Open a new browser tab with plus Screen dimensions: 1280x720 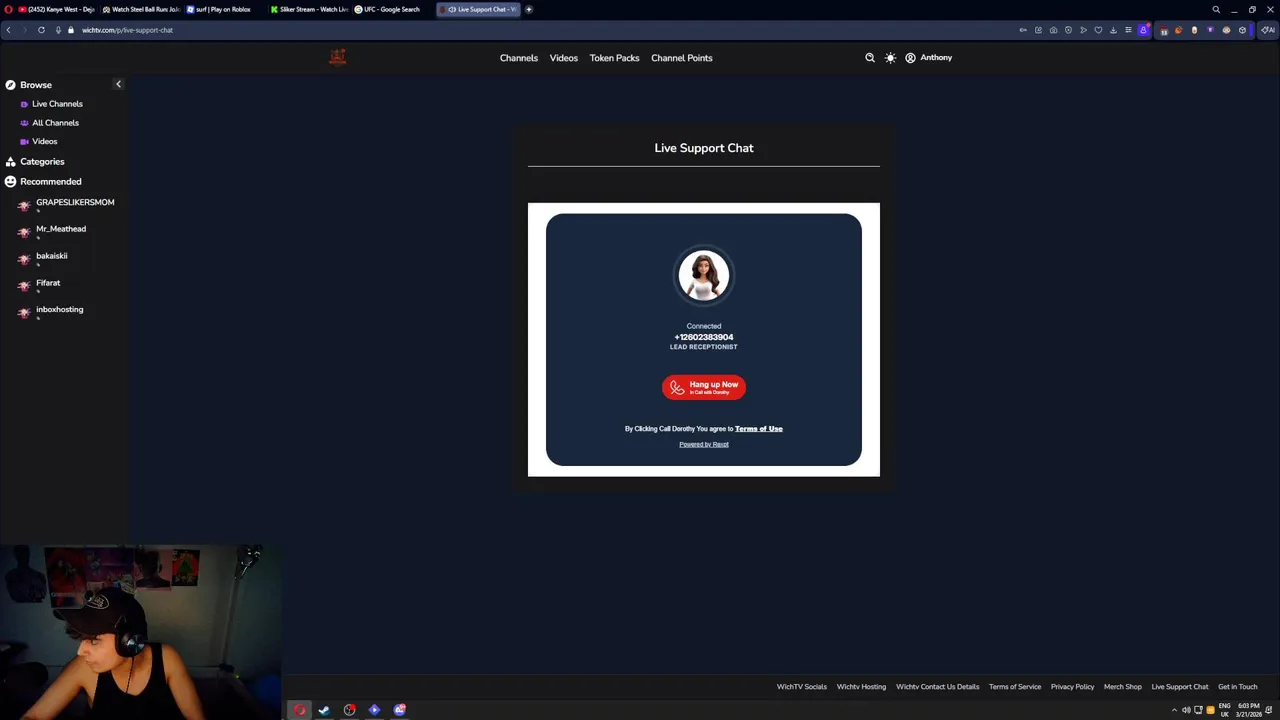pyautogui.click(x=529, y=9)
